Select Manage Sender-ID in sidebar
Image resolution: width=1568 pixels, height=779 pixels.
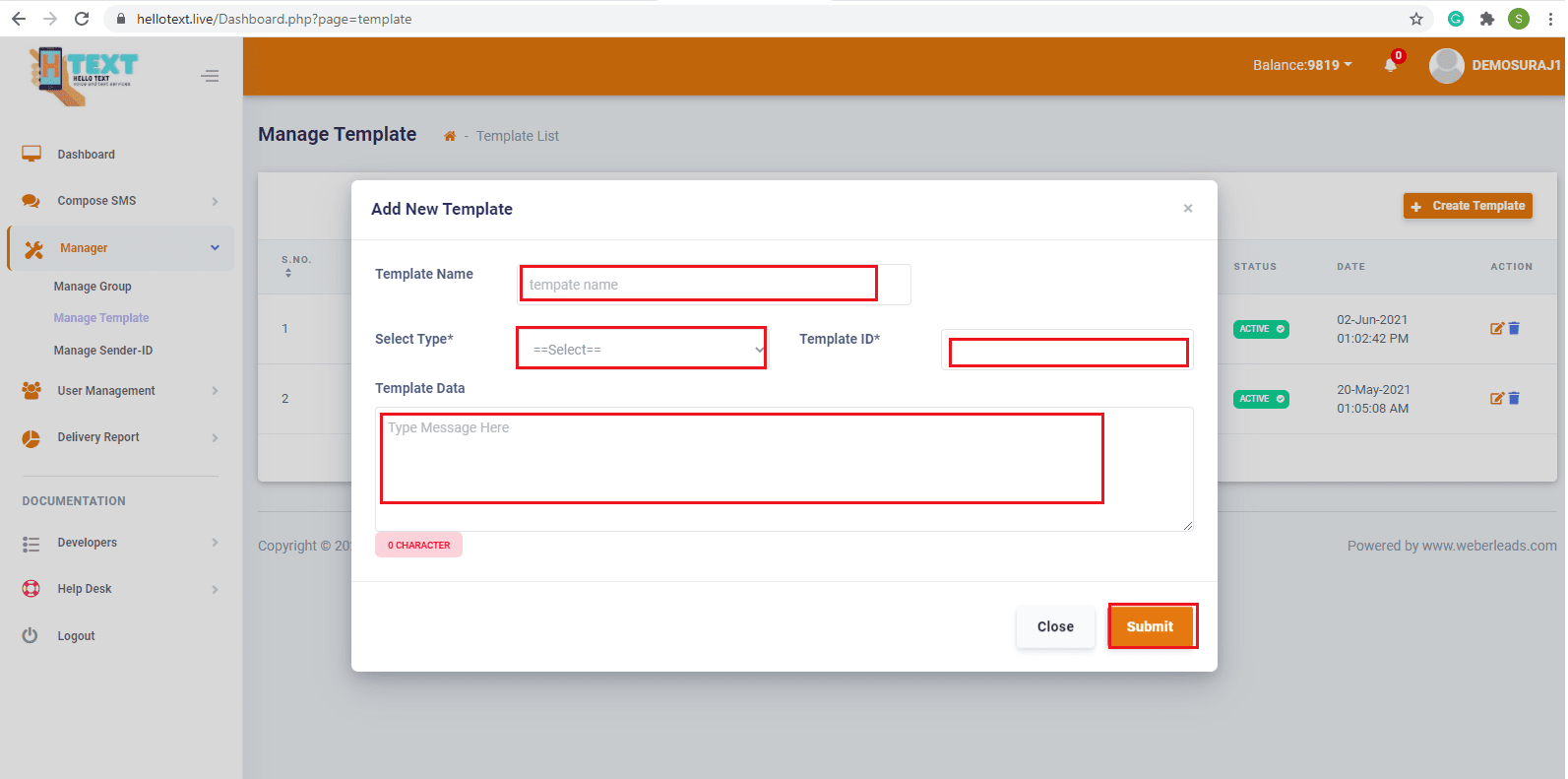pos(103,351)
